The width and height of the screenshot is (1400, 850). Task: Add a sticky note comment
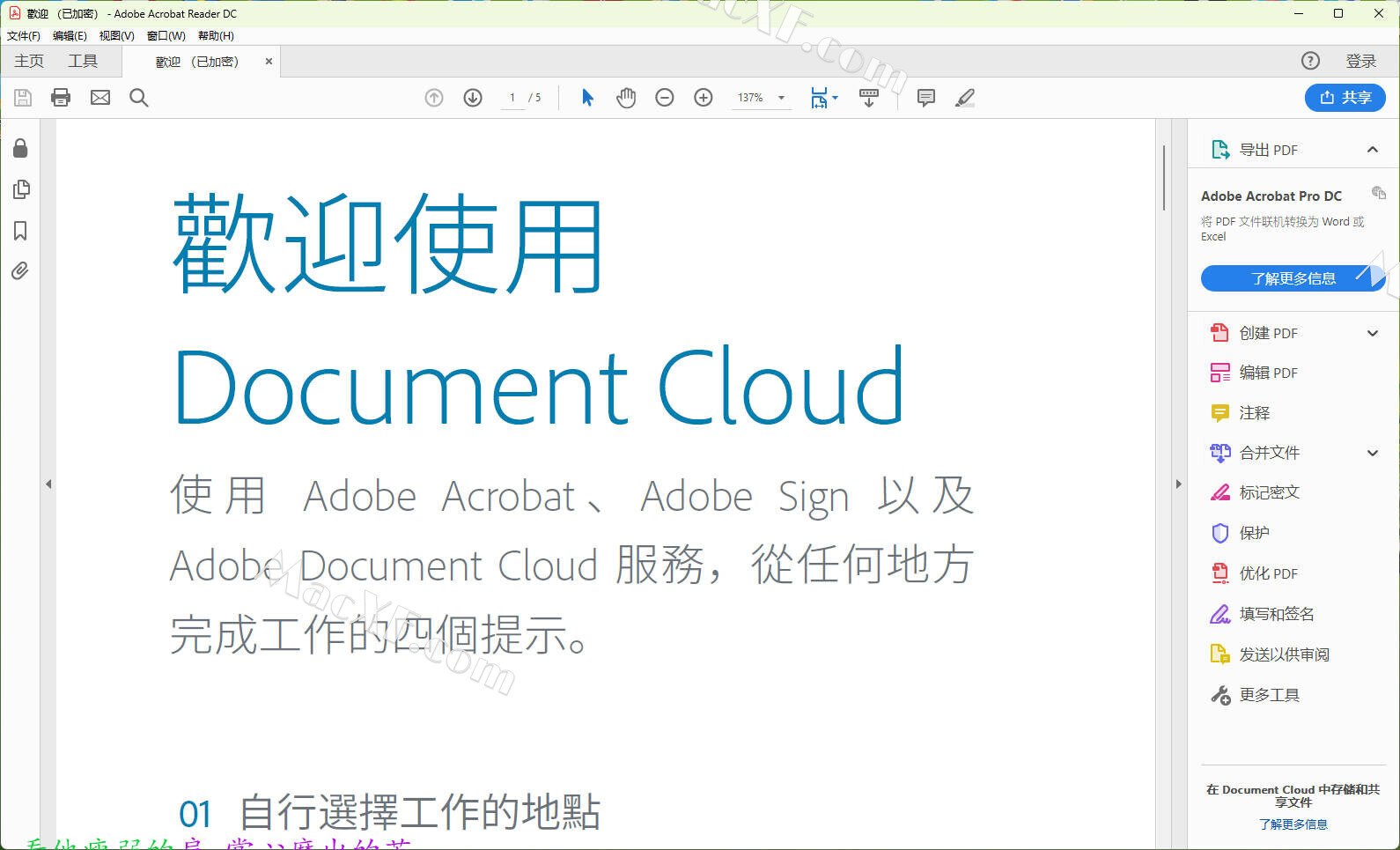coord(926,98)
